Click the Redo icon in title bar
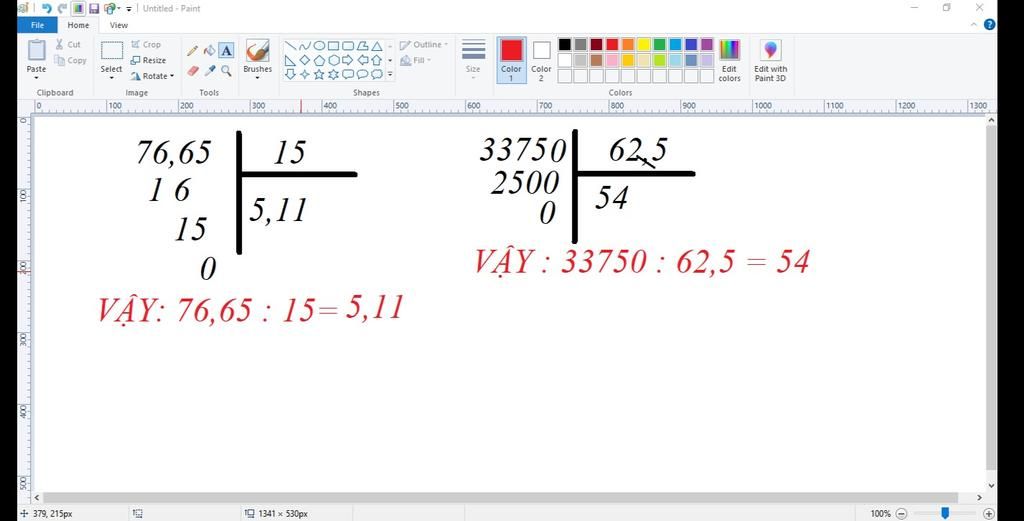 pyautogui.click(x=63, y=8)
